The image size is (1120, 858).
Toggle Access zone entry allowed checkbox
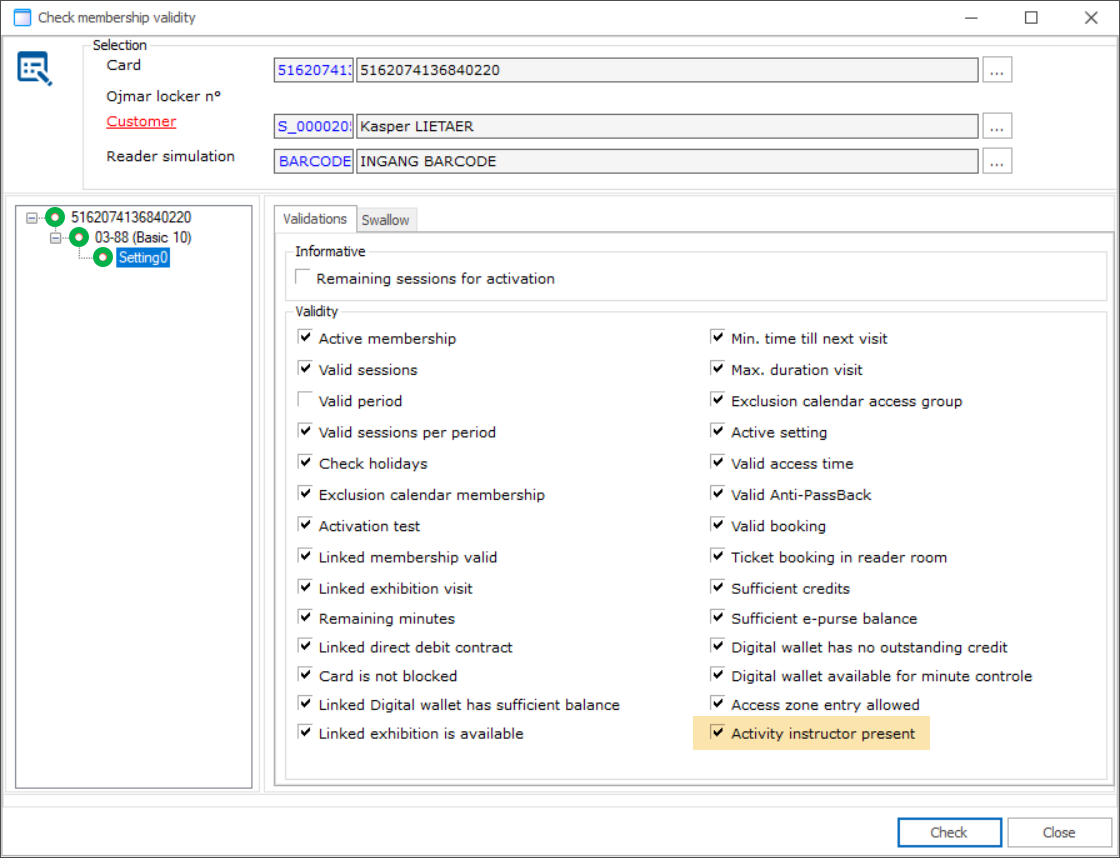tap(718, 704)
